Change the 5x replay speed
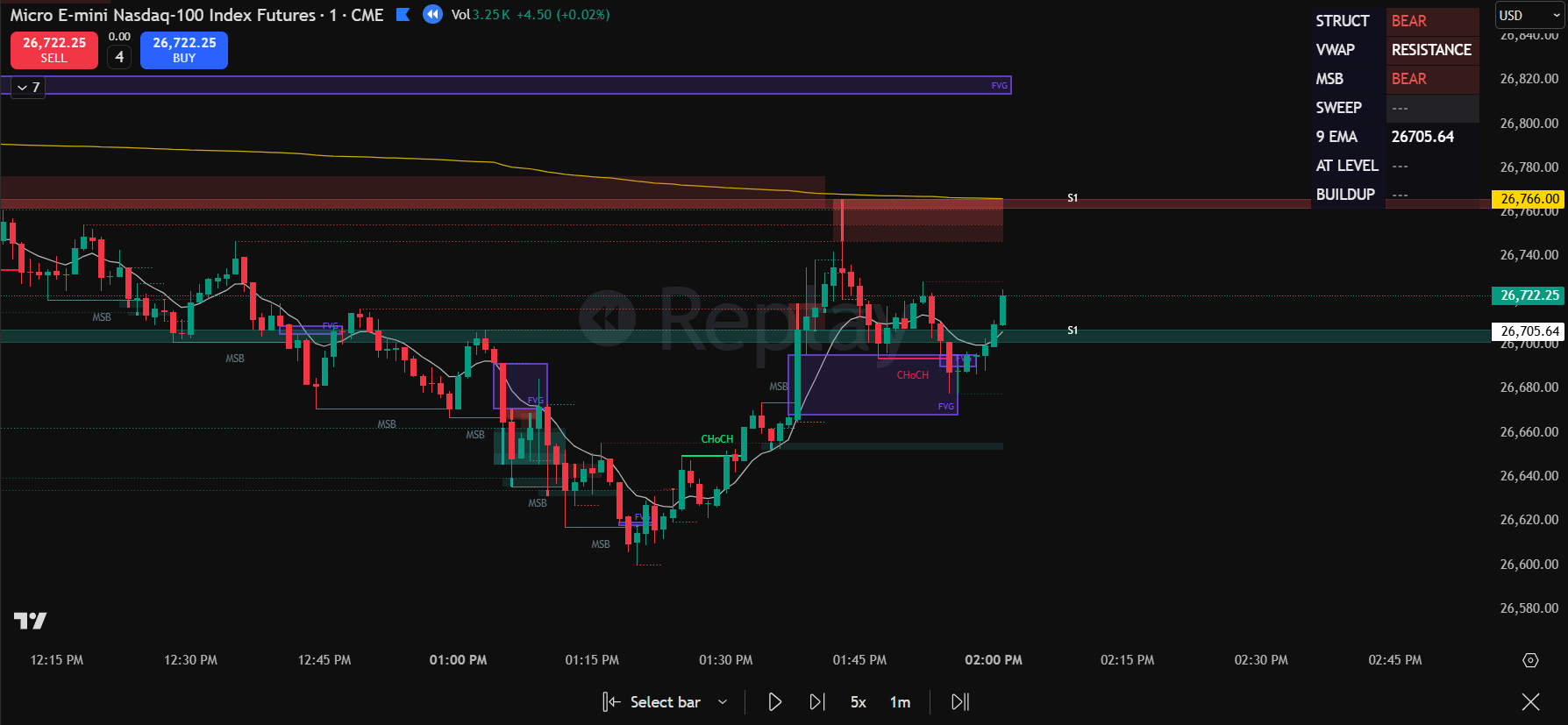1568x725 pixels. [x=859, y=702]
